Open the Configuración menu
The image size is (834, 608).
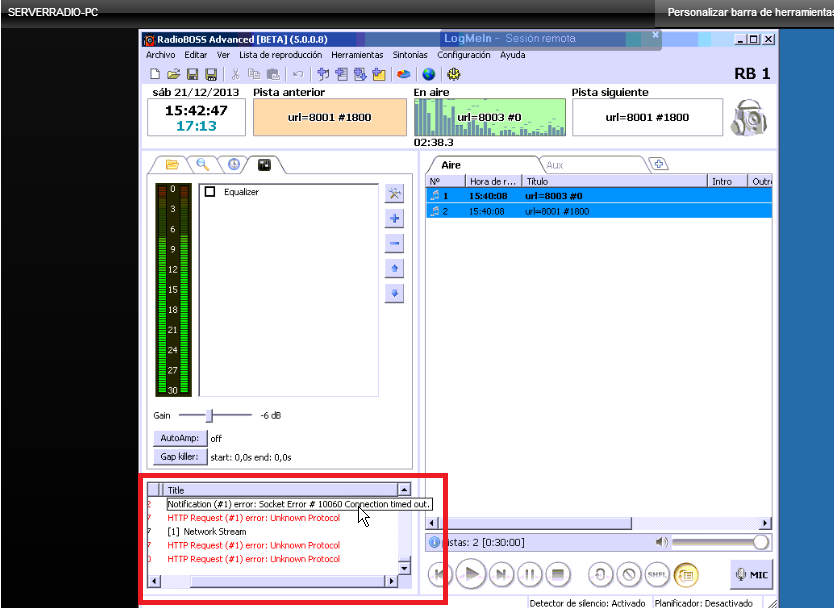pos(464,55)
